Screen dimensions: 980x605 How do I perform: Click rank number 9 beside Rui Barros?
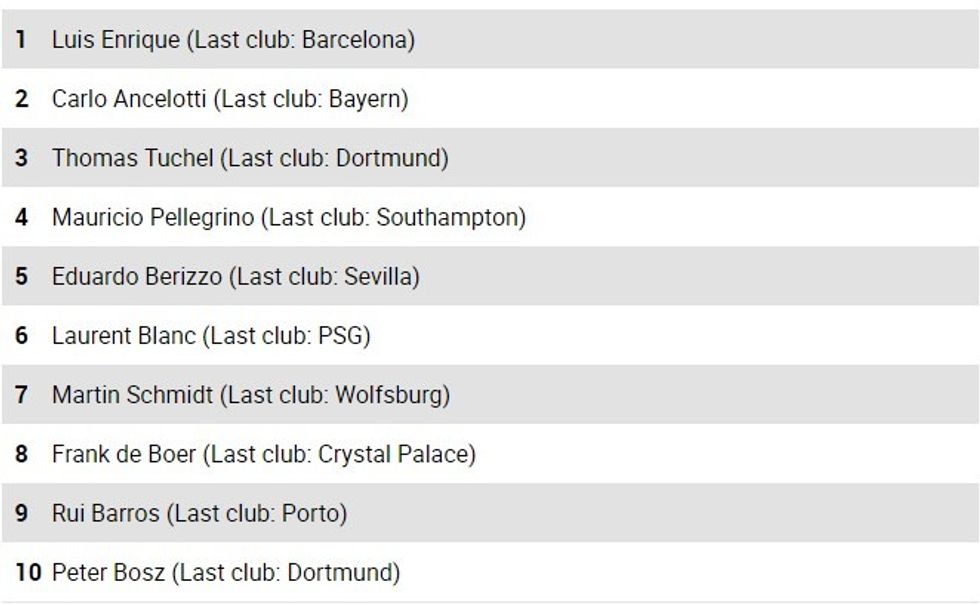coord(21,514)
